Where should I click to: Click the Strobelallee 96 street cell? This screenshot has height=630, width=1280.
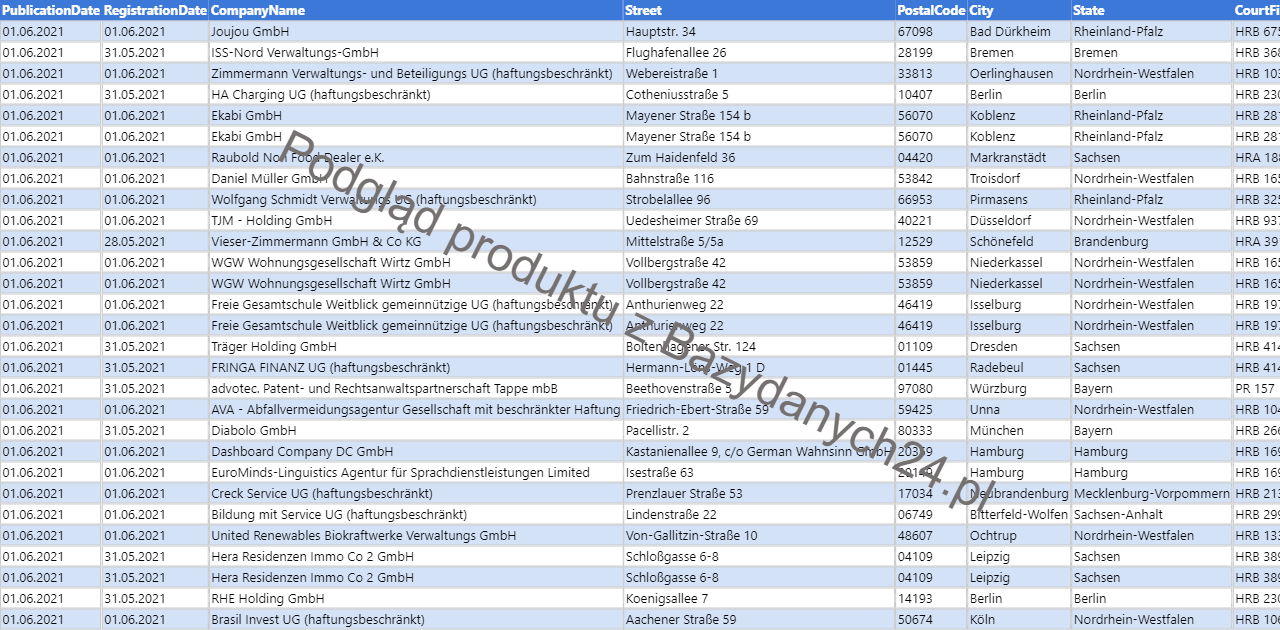pos(759,200)
